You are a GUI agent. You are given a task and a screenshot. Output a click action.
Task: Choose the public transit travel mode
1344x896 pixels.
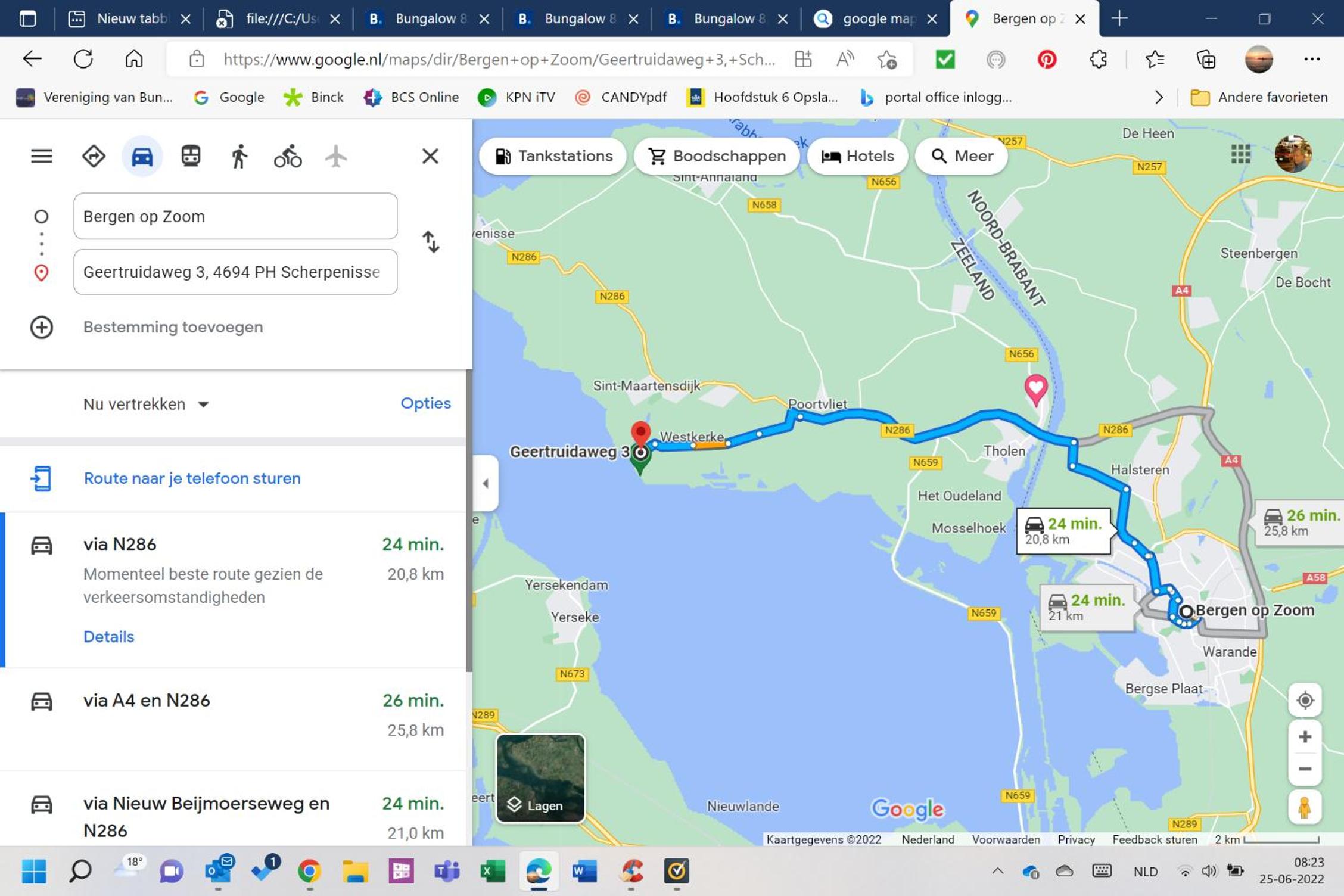pyautogui.click(x=191, y=156)
